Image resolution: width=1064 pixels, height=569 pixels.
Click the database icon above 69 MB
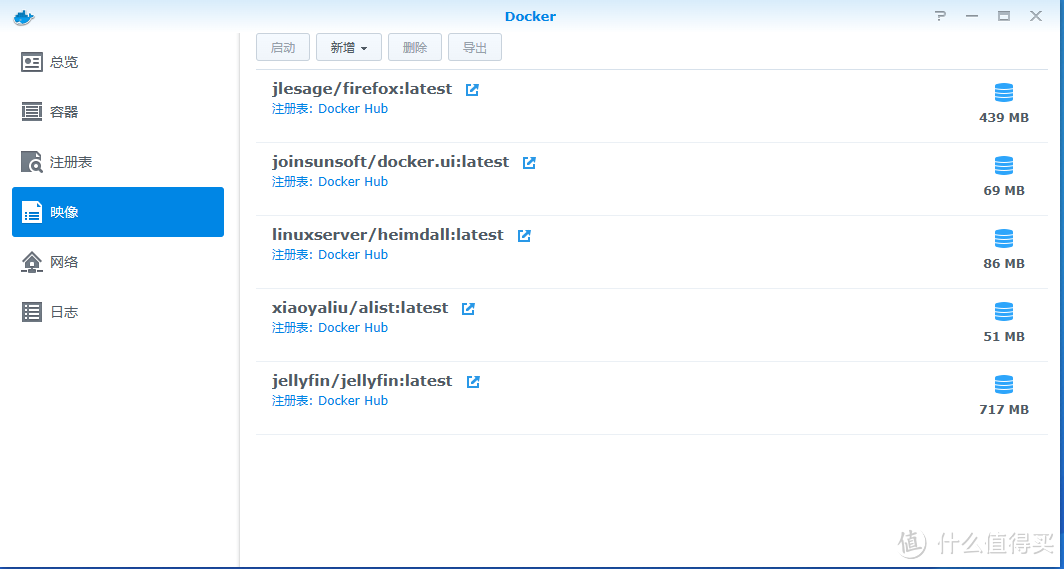tap(1004, 165)
